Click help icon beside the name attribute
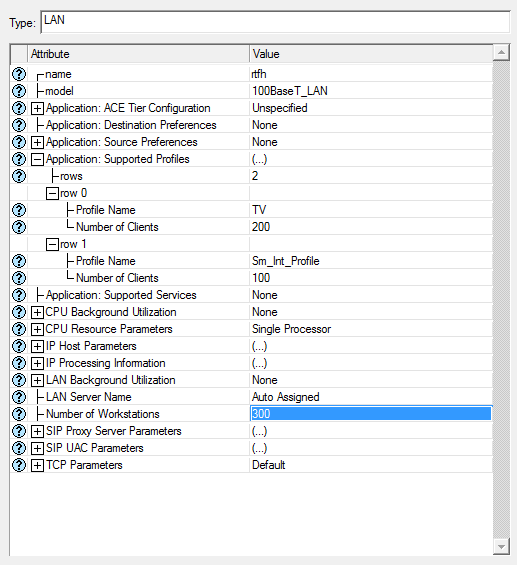Screen dimensions: 517x565 (x=19, y=74)
